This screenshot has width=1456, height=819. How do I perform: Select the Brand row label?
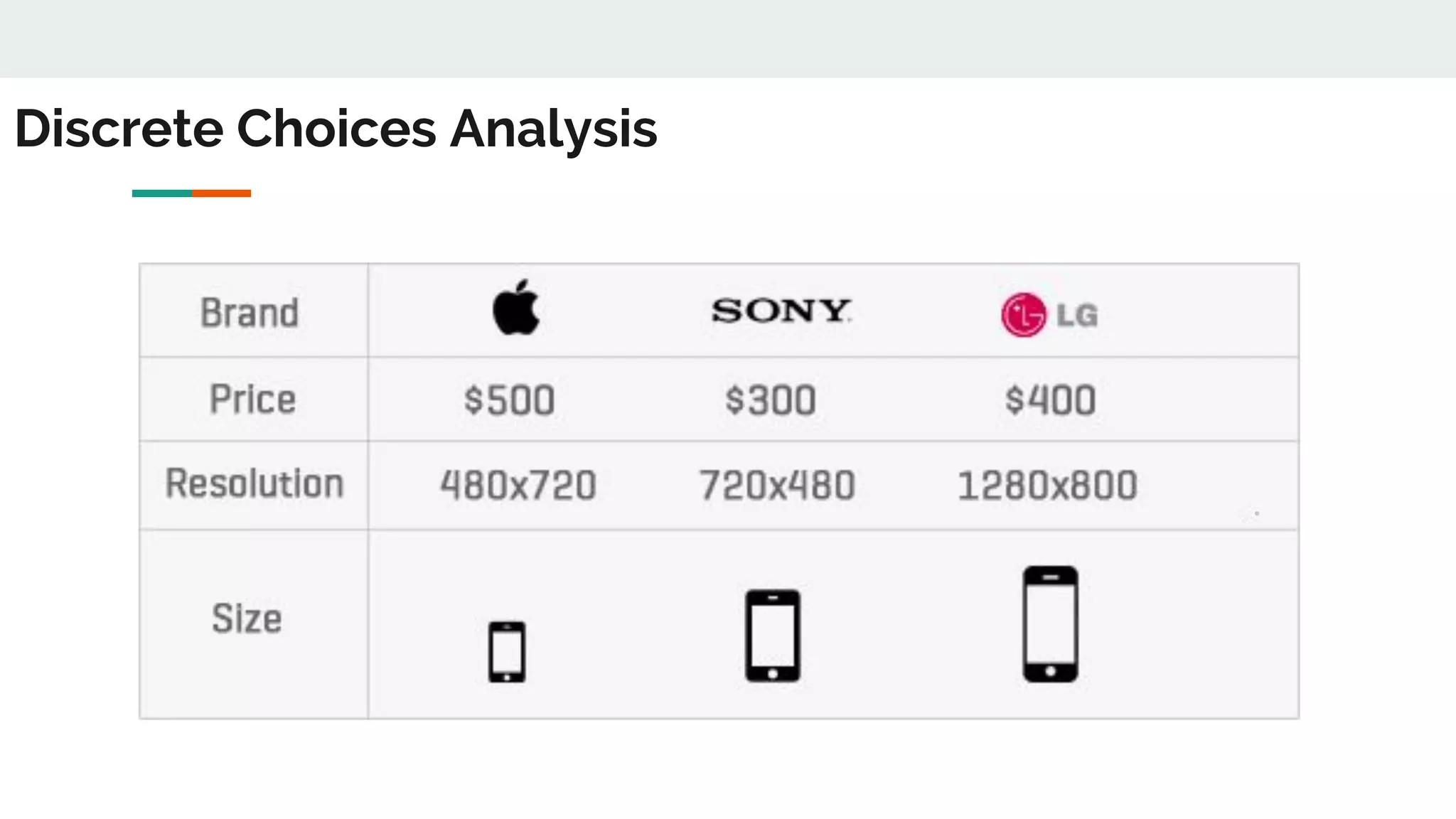(x=250, y=313)
